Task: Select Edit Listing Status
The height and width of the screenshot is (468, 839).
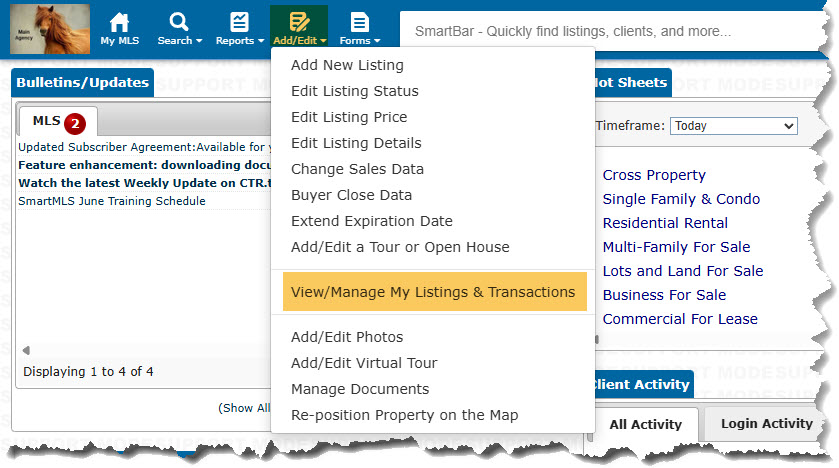Action: coord(355,91)
